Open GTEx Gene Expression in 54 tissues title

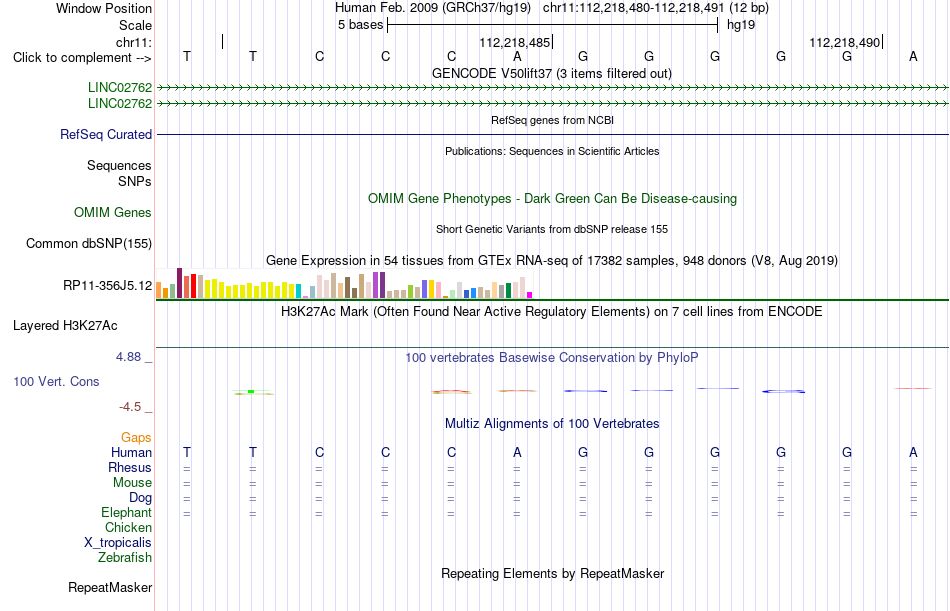552,261
